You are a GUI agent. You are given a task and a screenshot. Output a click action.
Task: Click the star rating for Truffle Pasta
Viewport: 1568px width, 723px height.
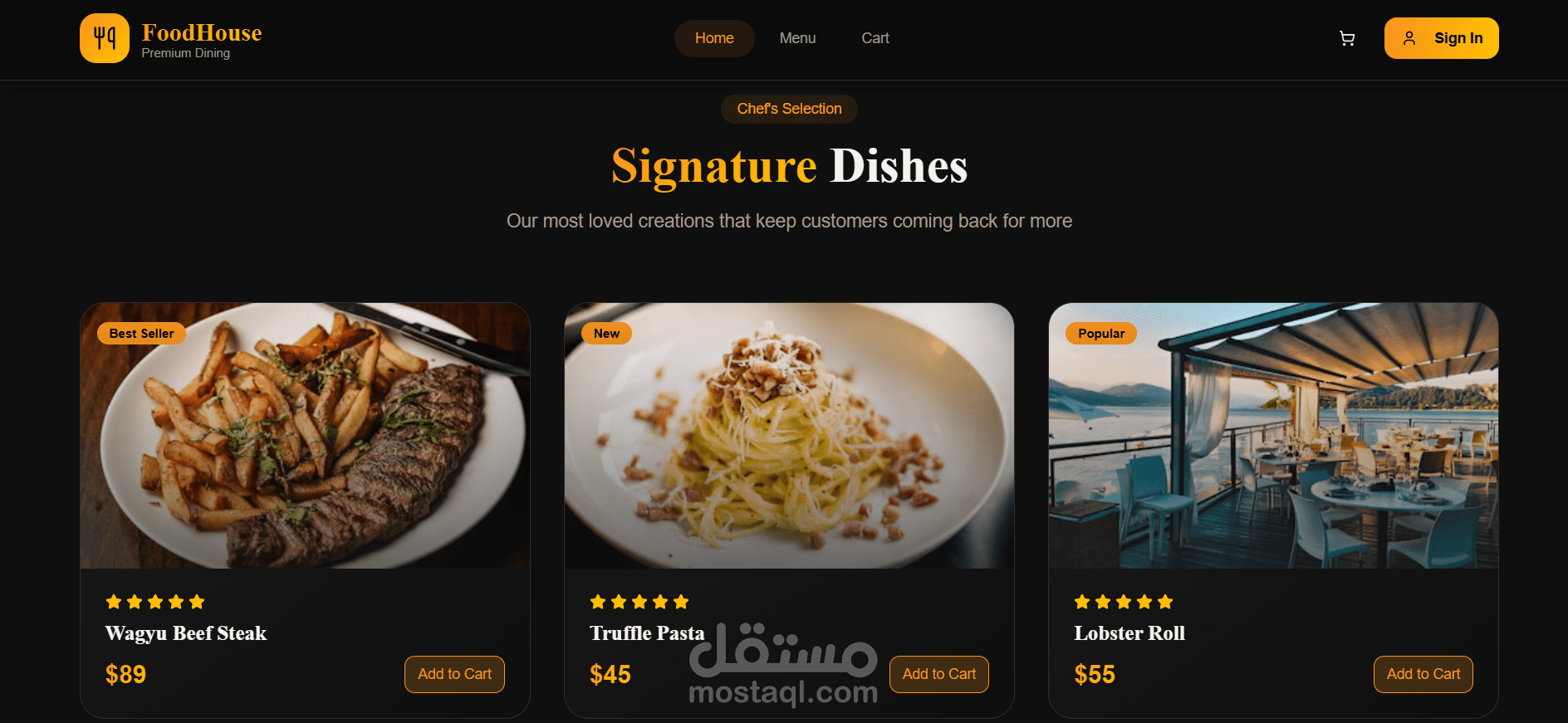click(639, 602)
